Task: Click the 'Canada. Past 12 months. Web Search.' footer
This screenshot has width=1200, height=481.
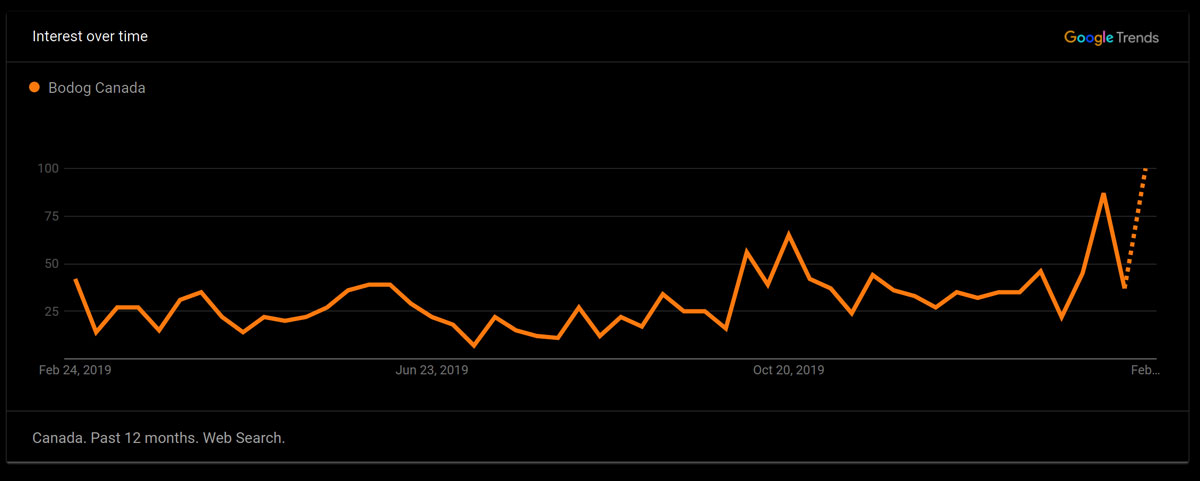Action: click(x=158, y=438)
